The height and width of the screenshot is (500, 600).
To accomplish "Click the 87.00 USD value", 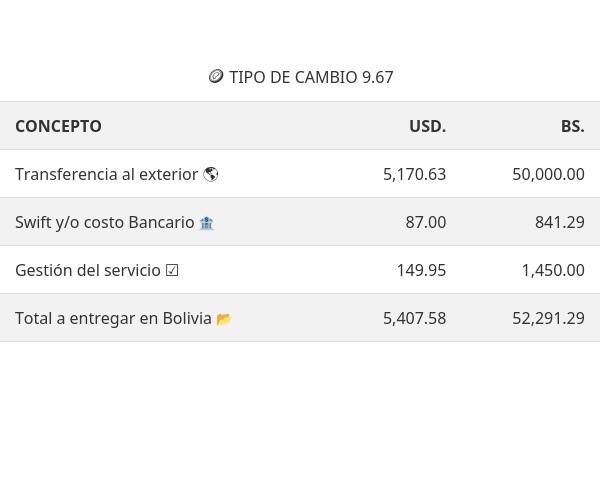I will [x=425, y=222].
